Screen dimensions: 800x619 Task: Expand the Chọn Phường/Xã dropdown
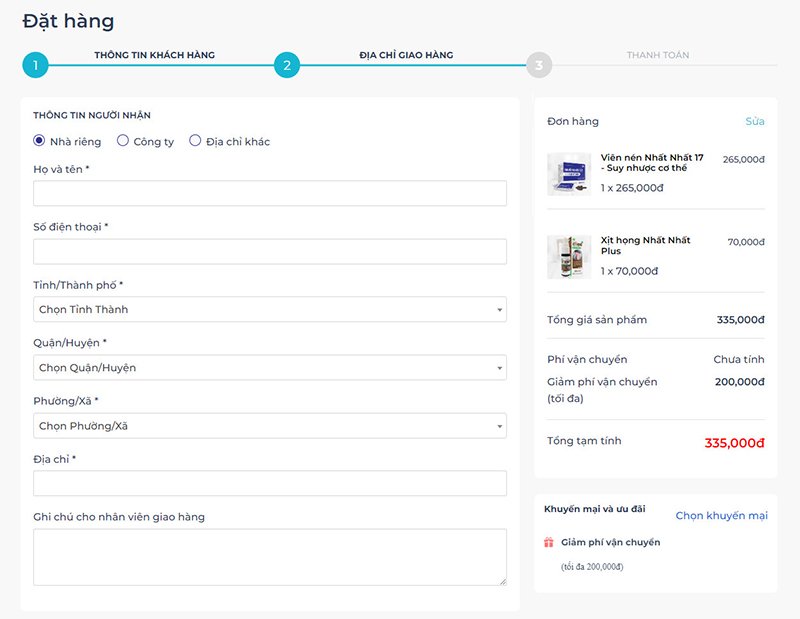point(270,426)
